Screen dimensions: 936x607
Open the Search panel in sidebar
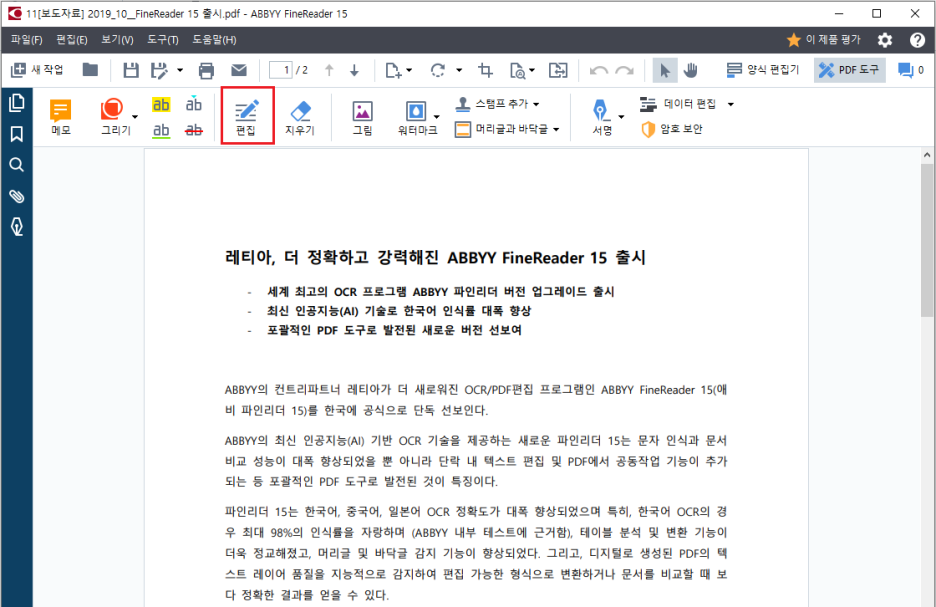(17, 165)
